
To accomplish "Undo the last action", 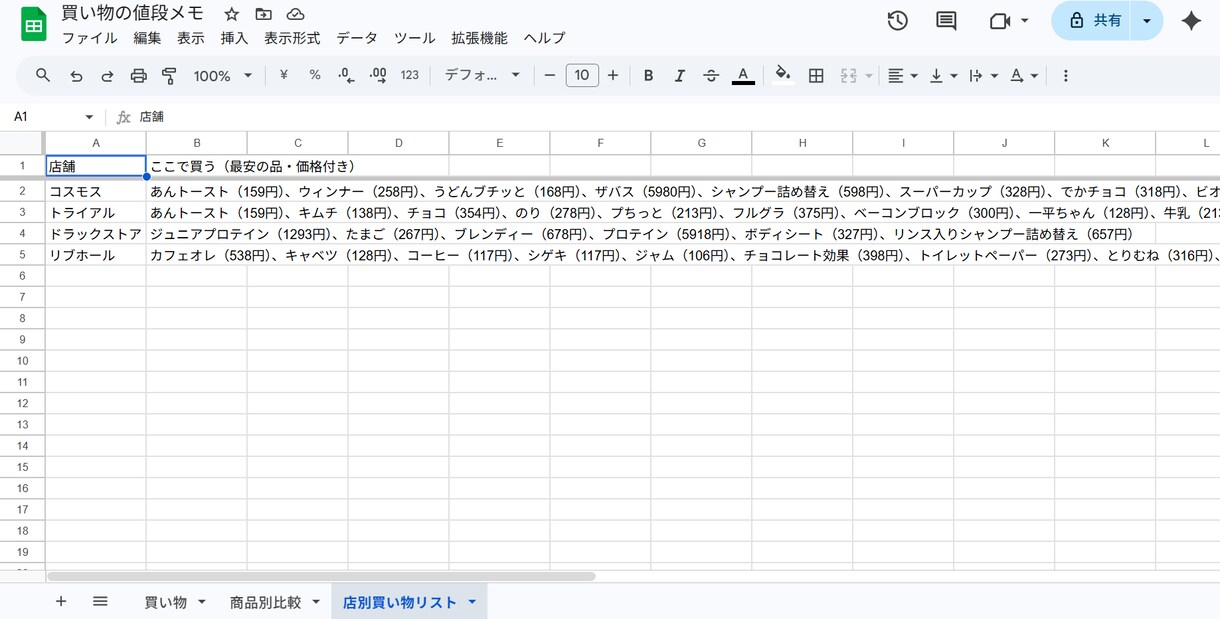I will [76, 75].
